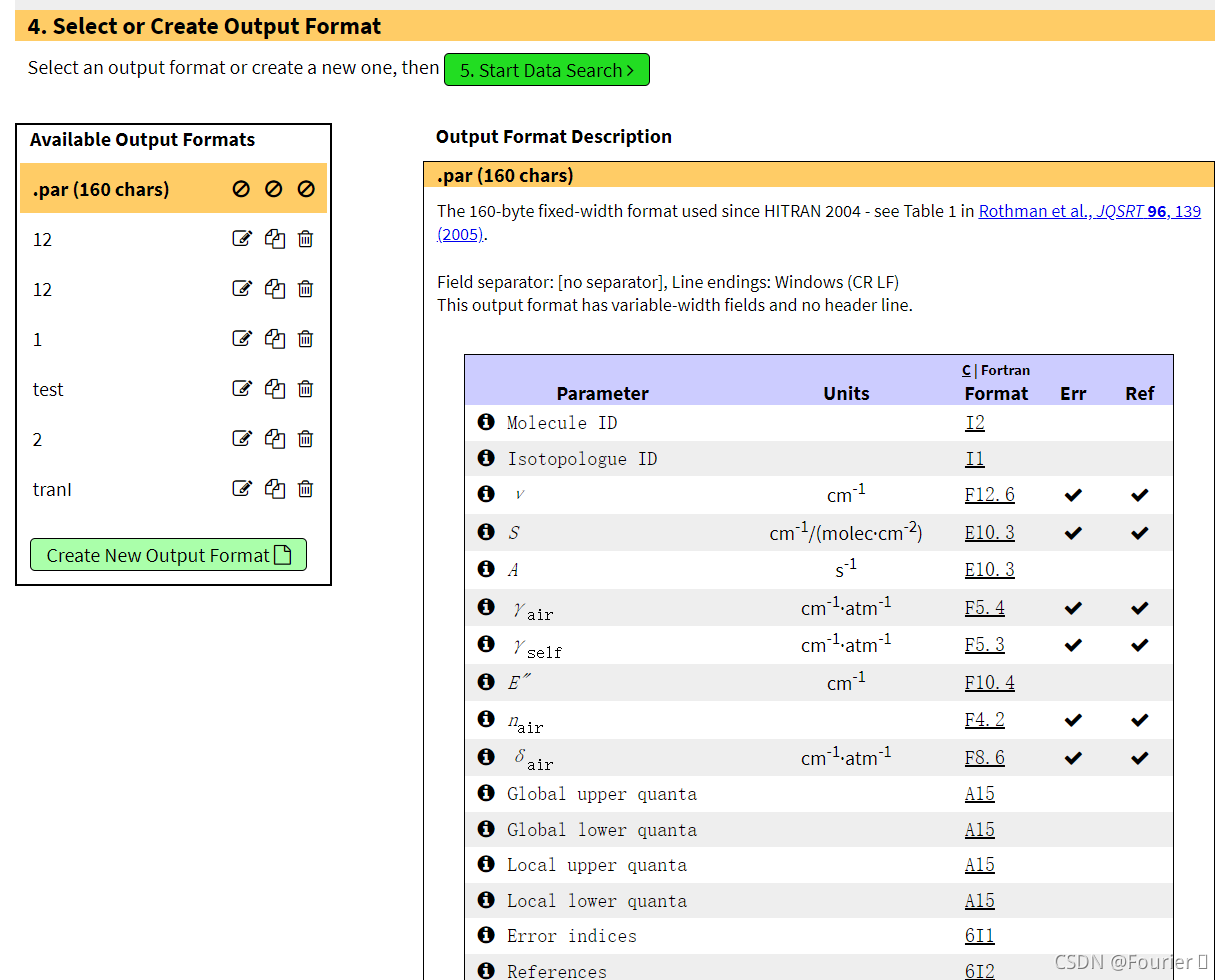Screen dimensions: 1223x980
Task: Edit the output format named '1'
Action: (x=242, y=338)
